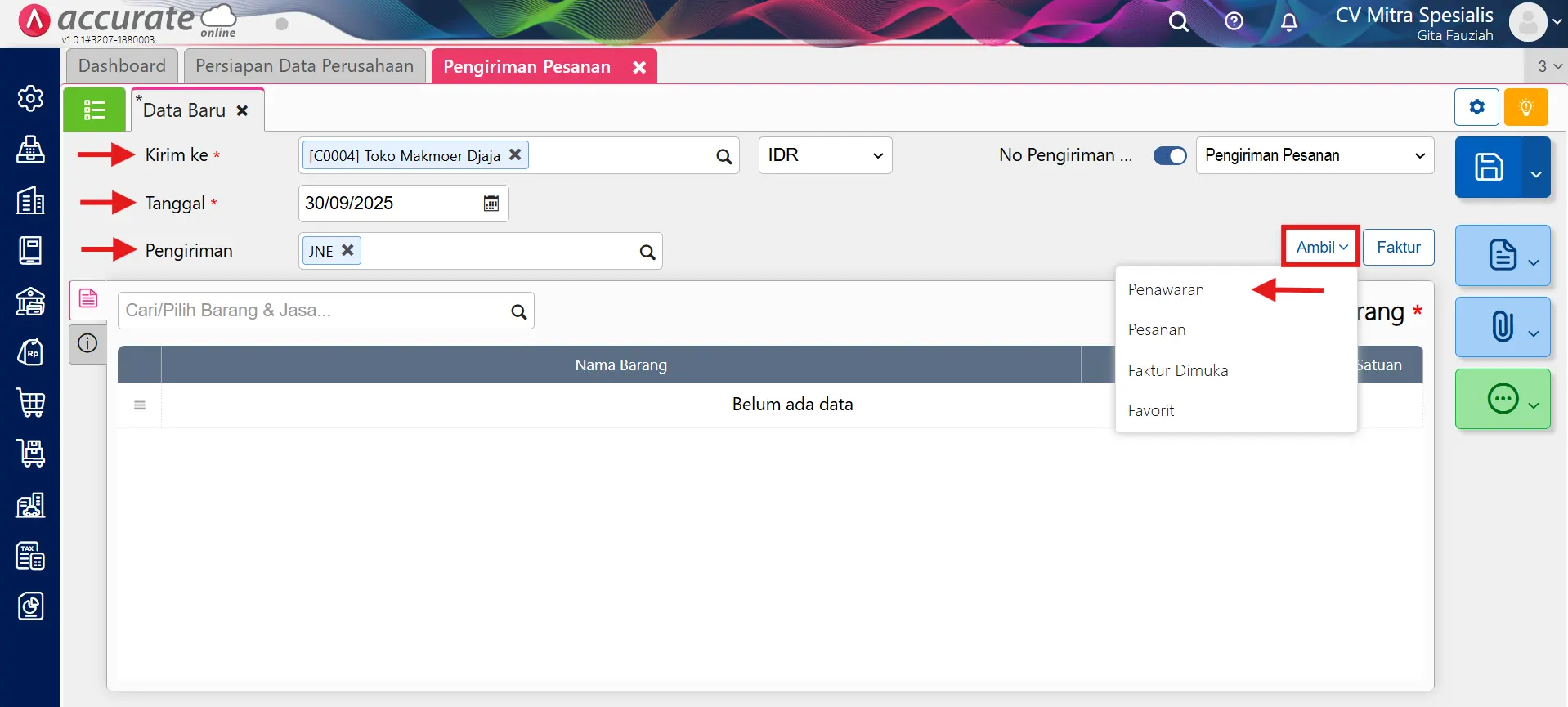Image resolution: width=1568 pixels, height=707 pixels.
Task: Open the calendar picker for Tanggal
Action: point(491,204)
